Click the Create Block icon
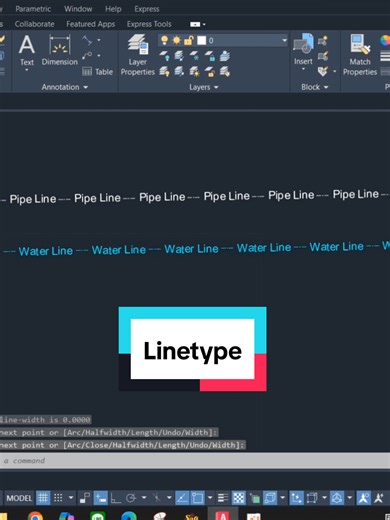 coord(323,41)
